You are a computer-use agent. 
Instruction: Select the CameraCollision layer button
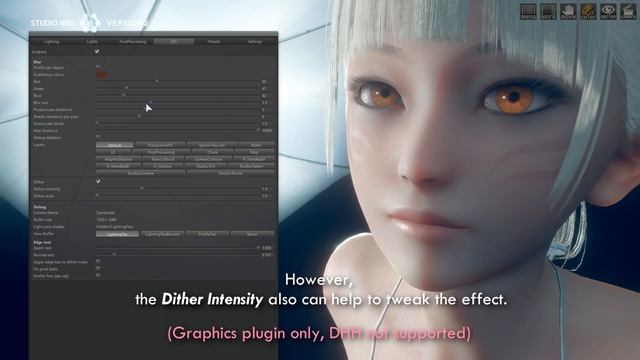point(209,159)
